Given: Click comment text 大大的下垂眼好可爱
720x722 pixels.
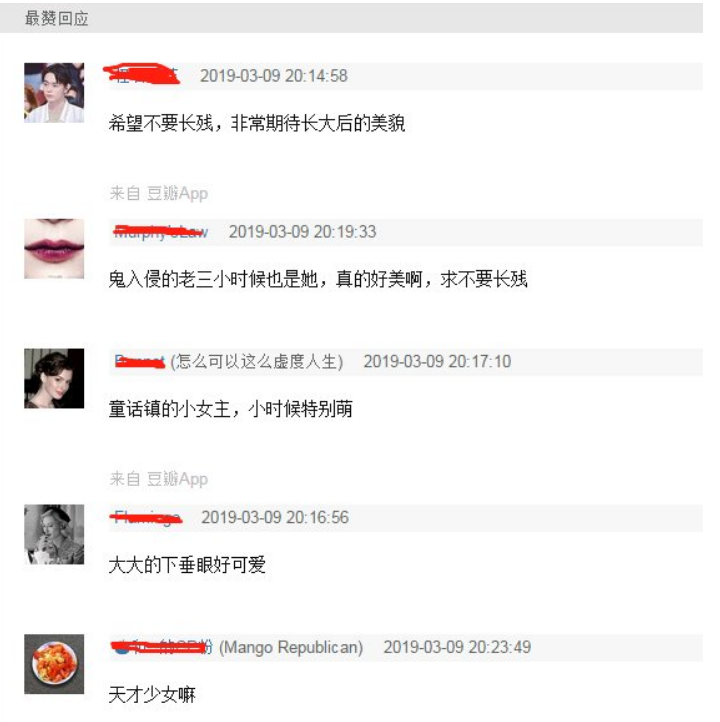Looking at the screenshot, I should point(187,565).
